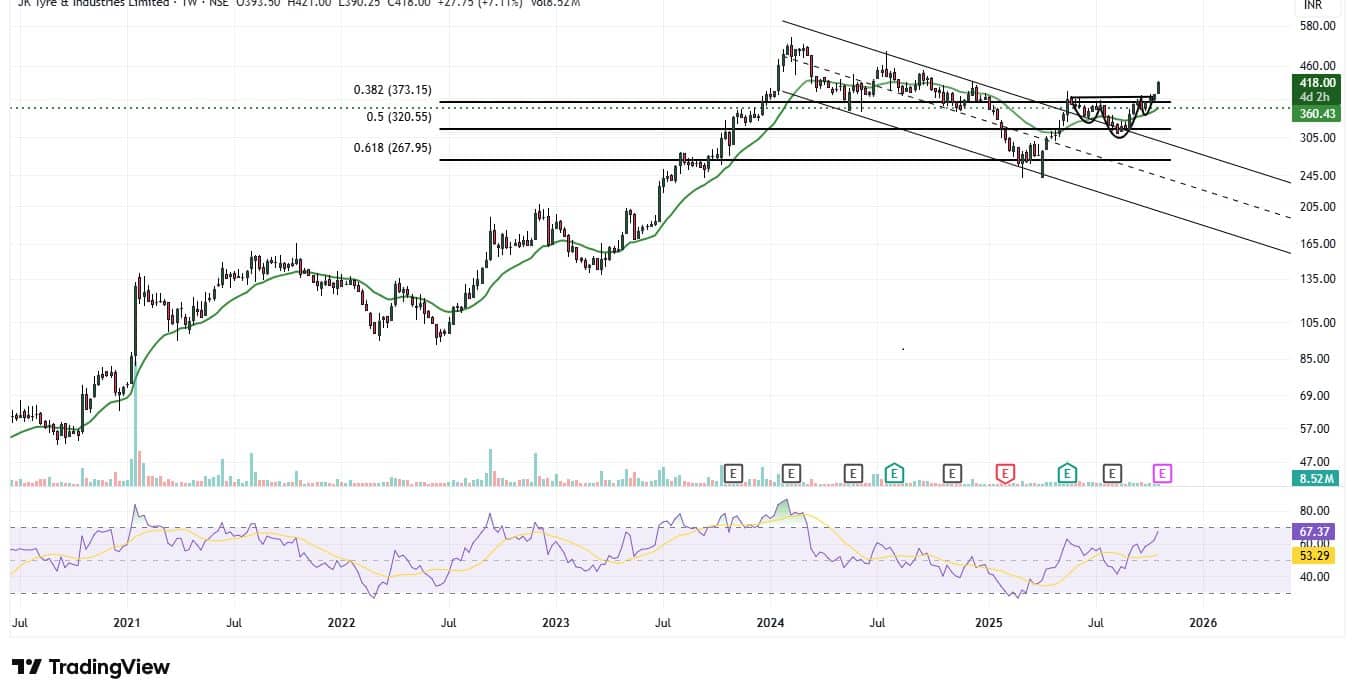Click the green E marker right of red one
The width and height of the screenshot is (1355, 697).
point(1067,472)
